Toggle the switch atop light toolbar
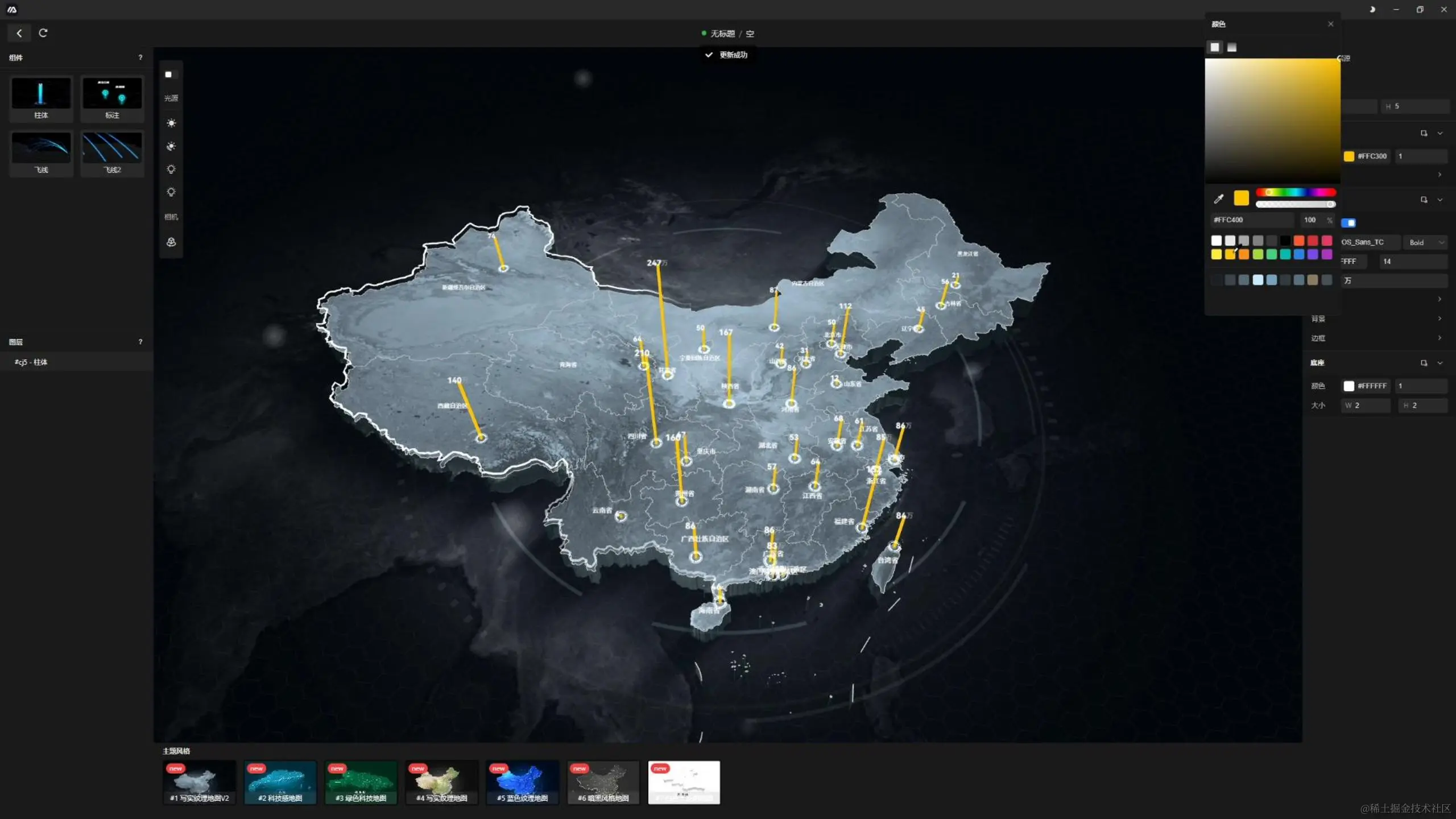 (171, 75)
